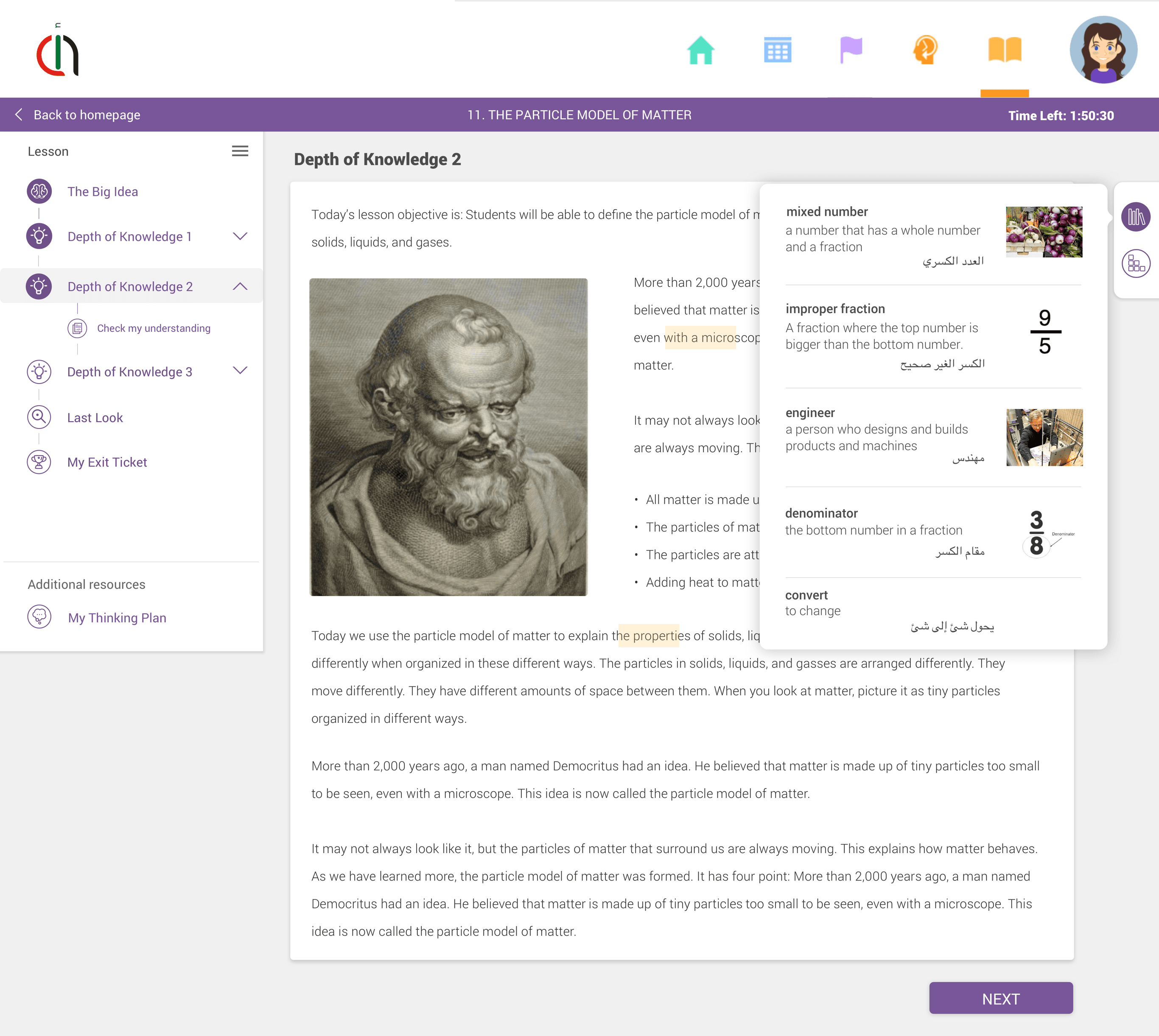The image size is (1159, 1036).
Task: Open Check my understanding
Action: point(154,328)
